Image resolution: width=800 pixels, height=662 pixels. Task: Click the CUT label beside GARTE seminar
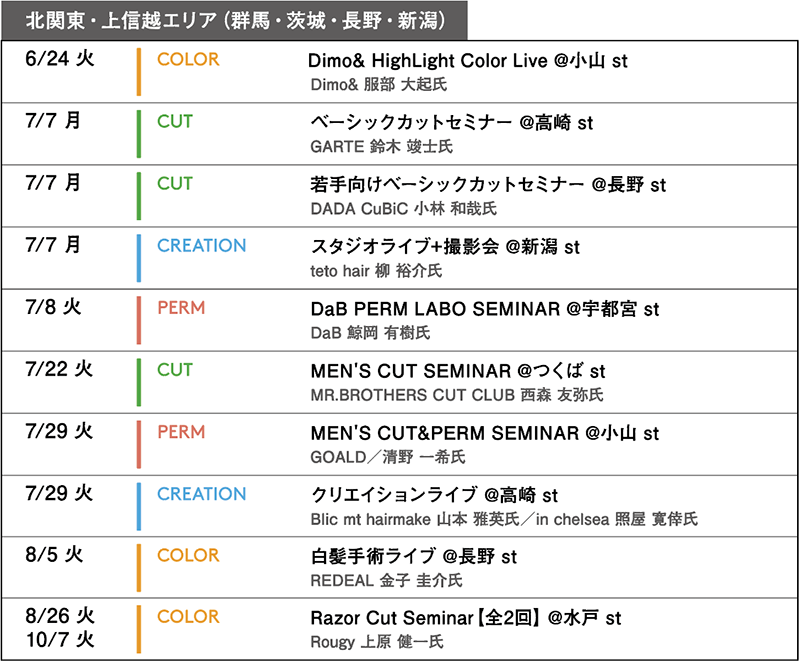174,121
